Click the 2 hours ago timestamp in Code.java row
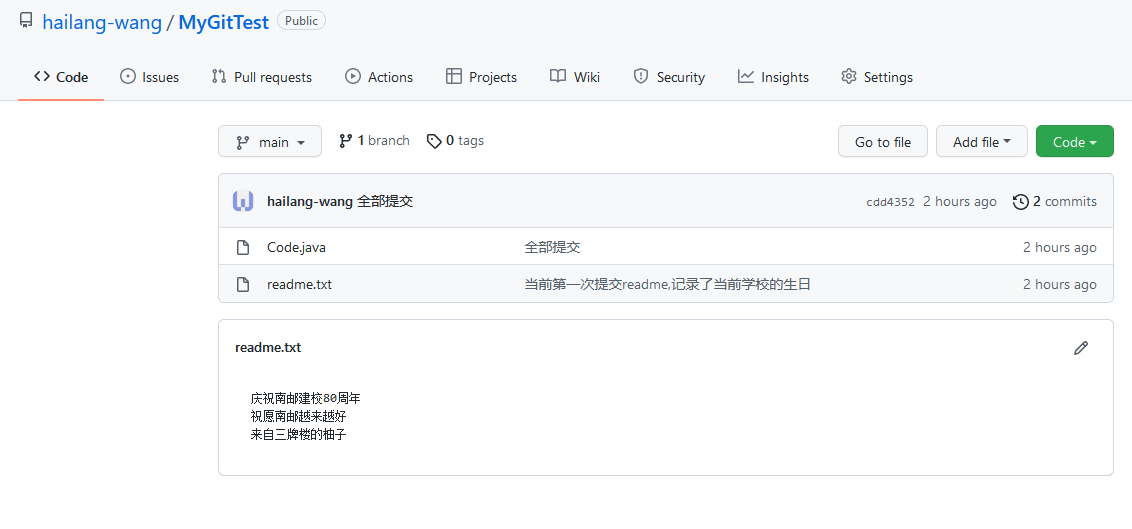This screenshot has width=1132, height=529. [x=1059, y=248]
